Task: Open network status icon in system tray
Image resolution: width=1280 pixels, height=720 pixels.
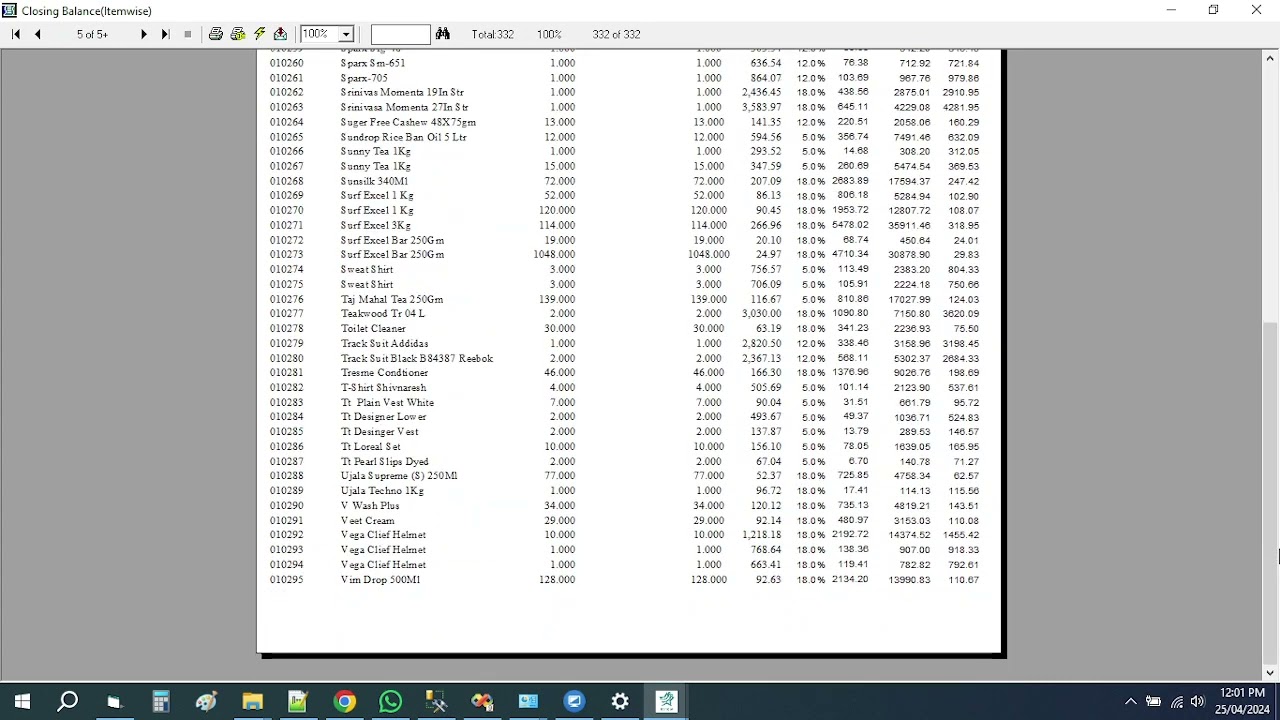Action: tap(1176, 702)
